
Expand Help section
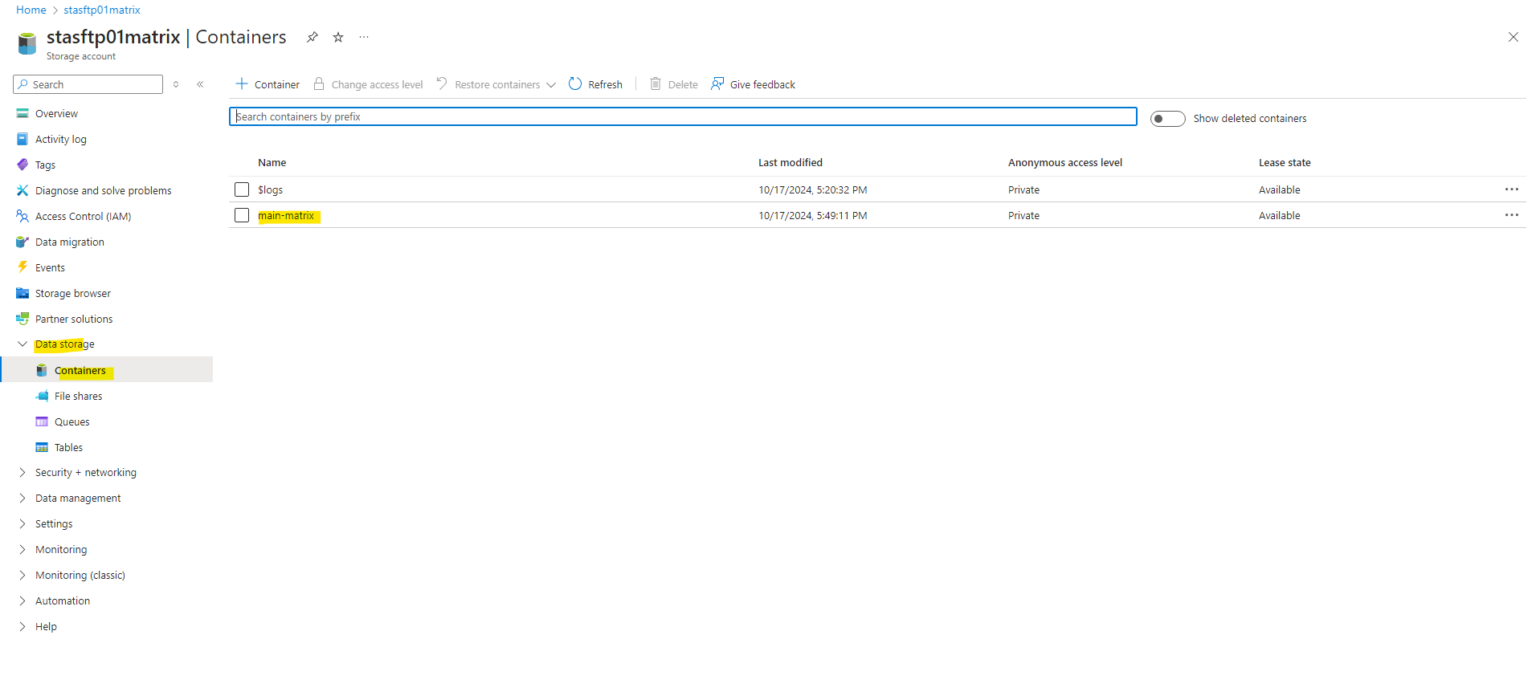click(x=46, y=627)
